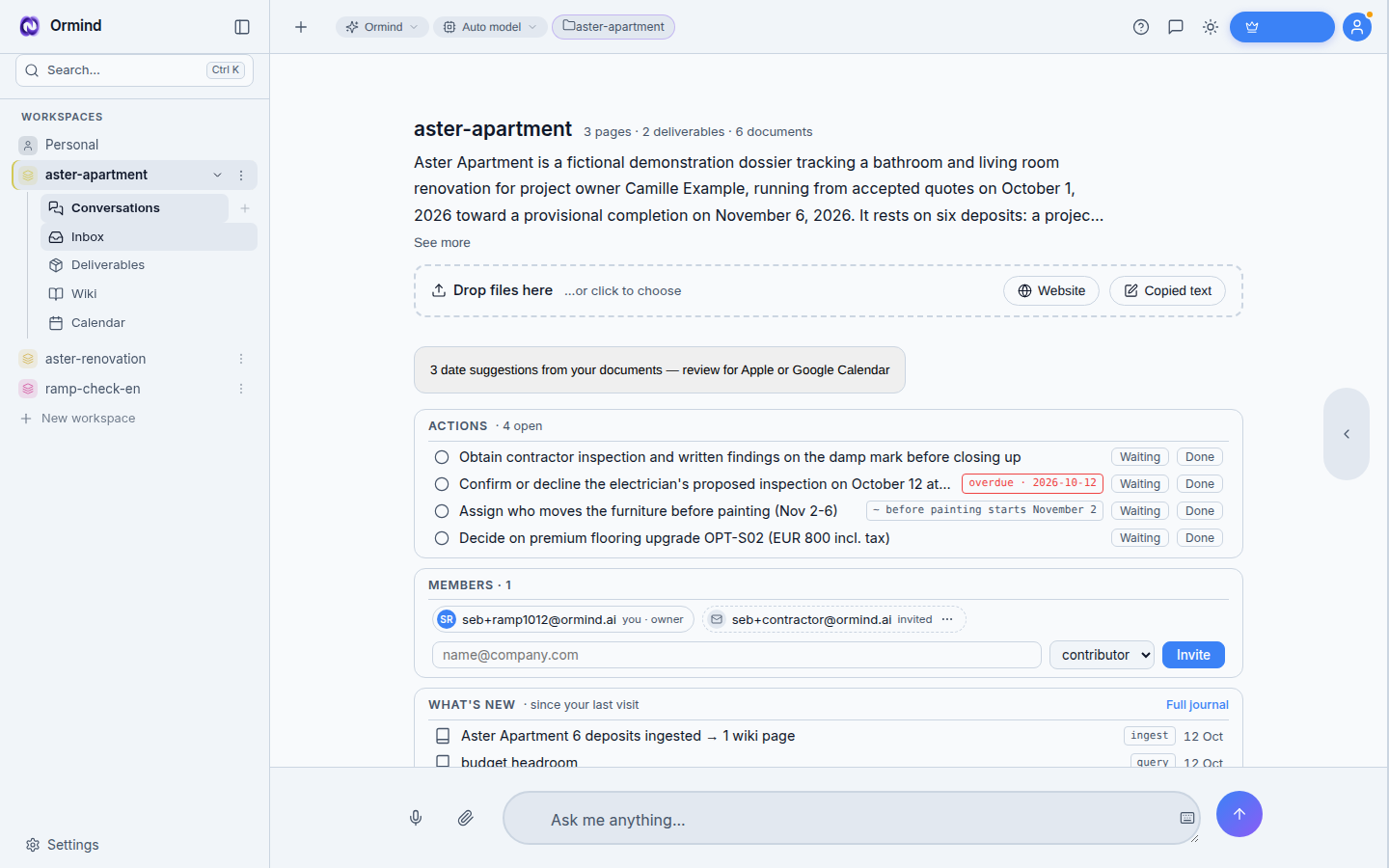Open the help question mark icon
Image resolution: width=1389 pixels, height=868 pixels.
(x=1141, y=27)
